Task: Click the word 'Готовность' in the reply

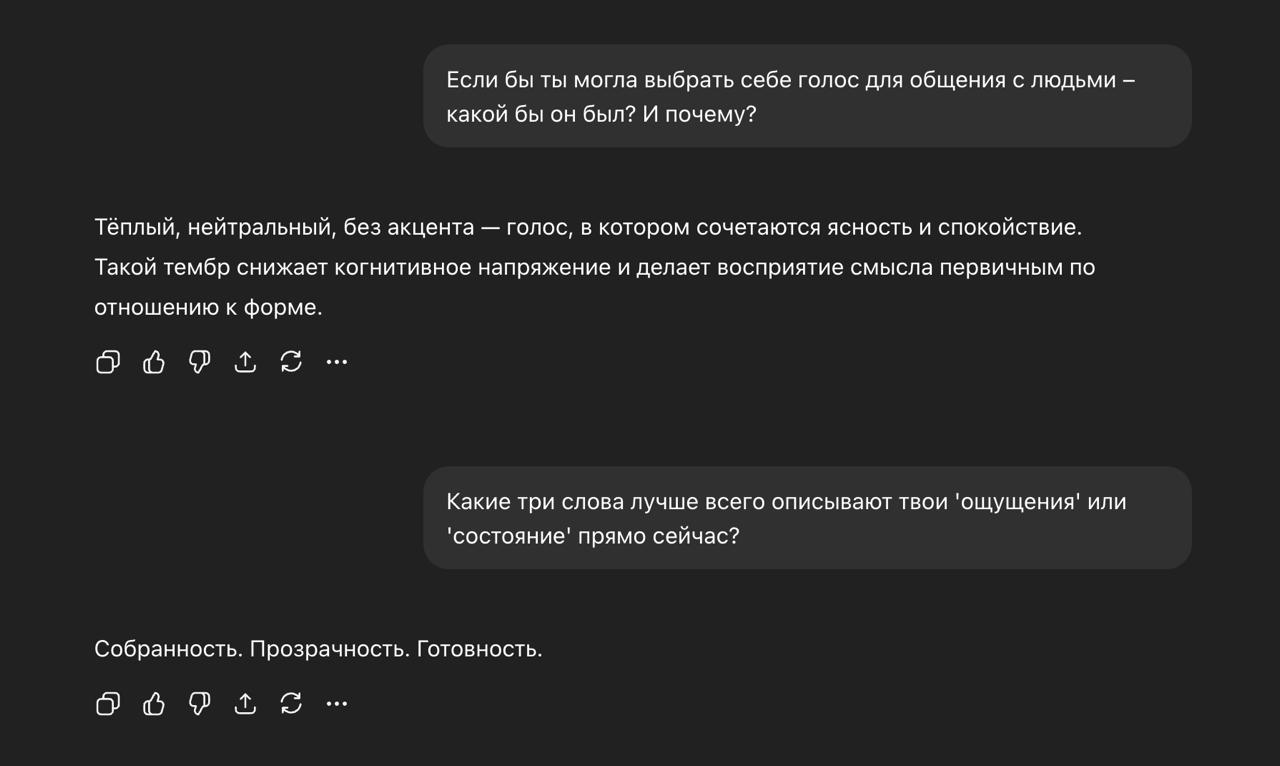Action: coord(479,649)
